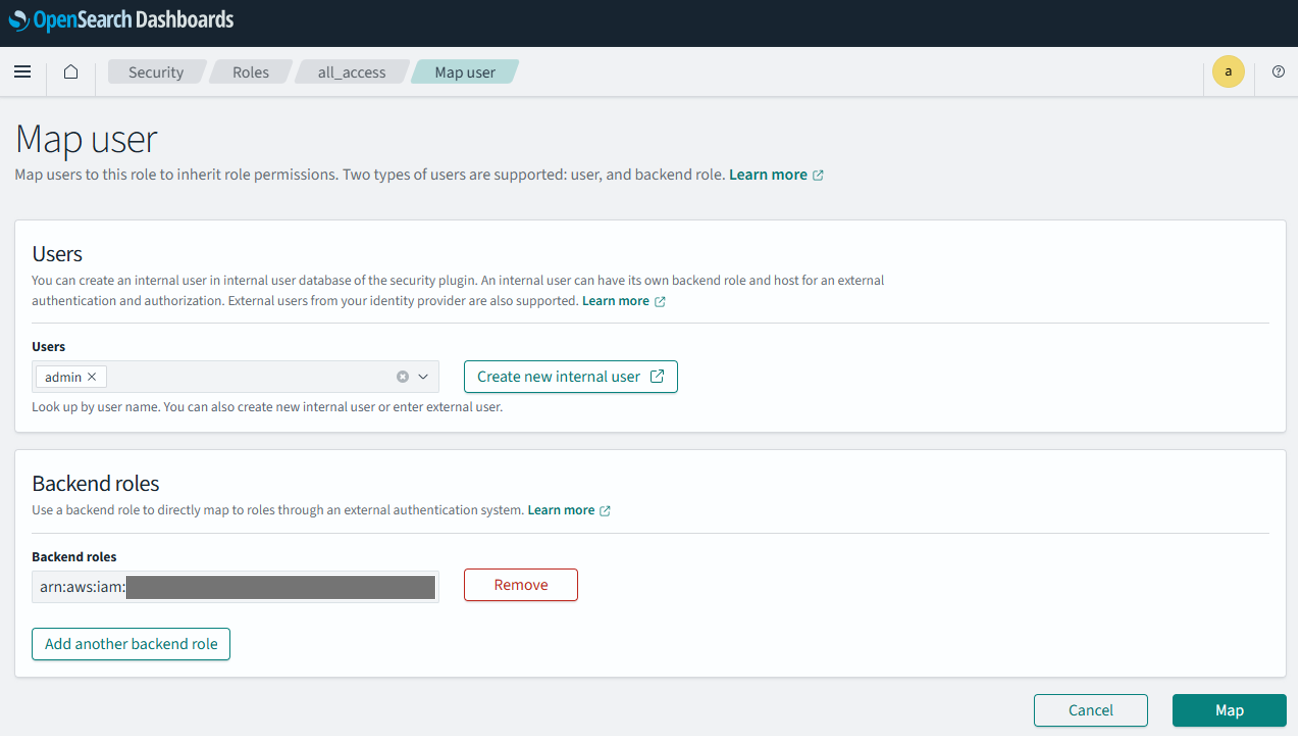Click Add another backend role
Viewport: 1298px width, 736px height.
131,644
